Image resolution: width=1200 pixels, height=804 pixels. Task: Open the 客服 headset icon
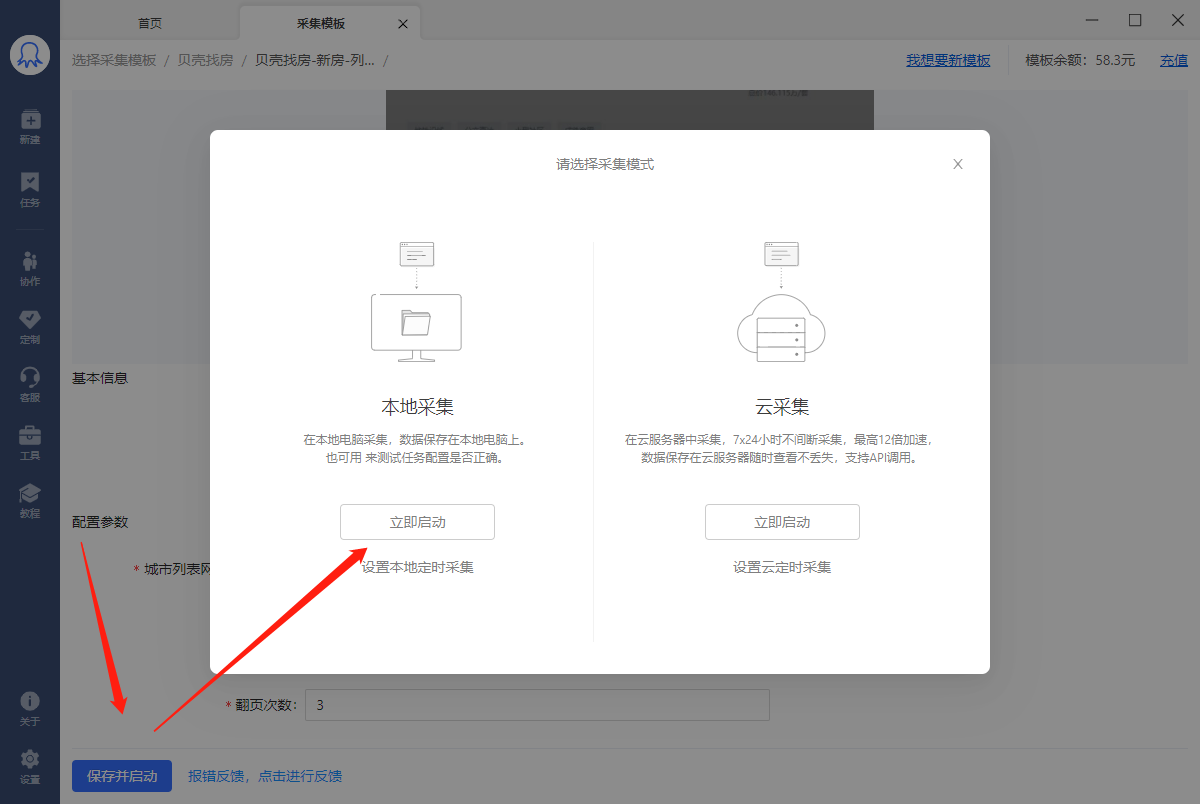tap(30, 384)
